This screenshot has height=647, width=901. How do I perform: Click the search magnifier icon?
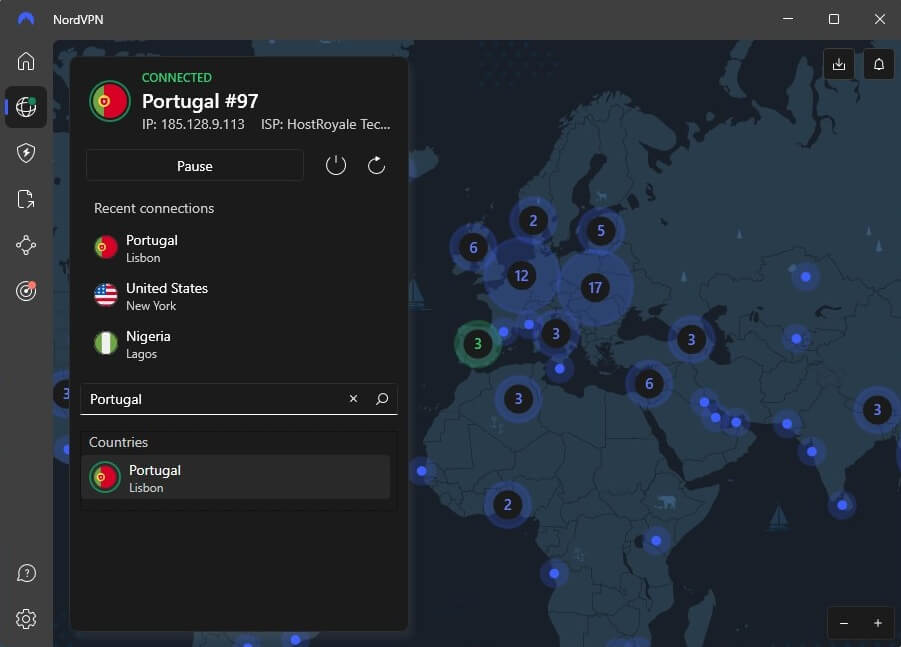380,399
